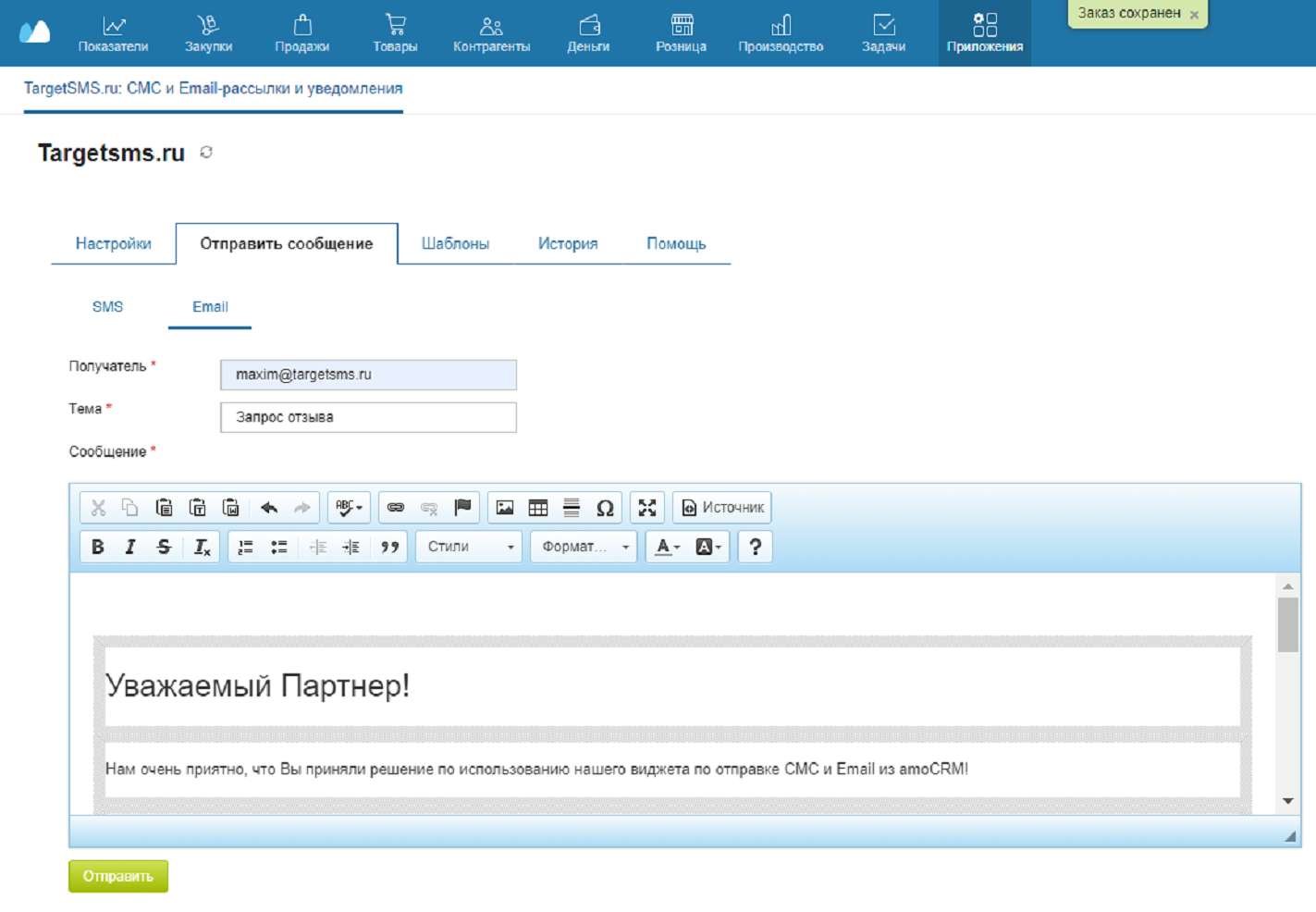Click the Отправить send button
The width and height of the screenshot is (1316, 912).
point(118,876)
